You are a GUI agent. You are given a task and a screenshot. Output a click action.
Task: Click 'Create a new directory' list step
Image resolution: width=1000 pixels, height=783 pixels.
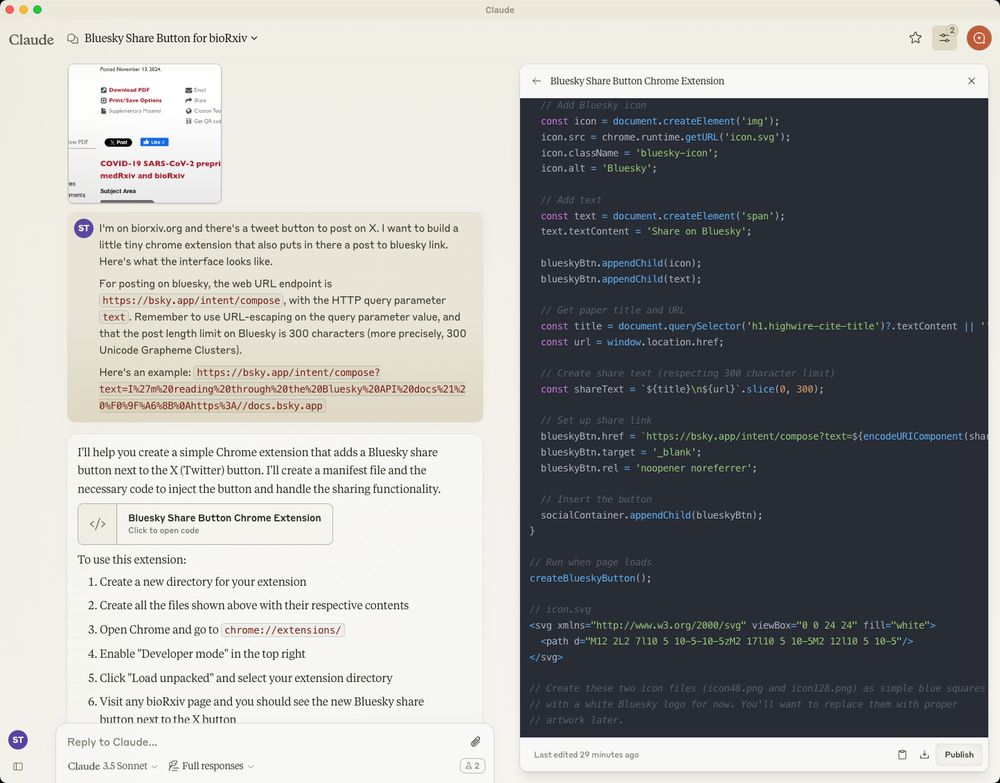pyautogui.click(x=203, y=582)
